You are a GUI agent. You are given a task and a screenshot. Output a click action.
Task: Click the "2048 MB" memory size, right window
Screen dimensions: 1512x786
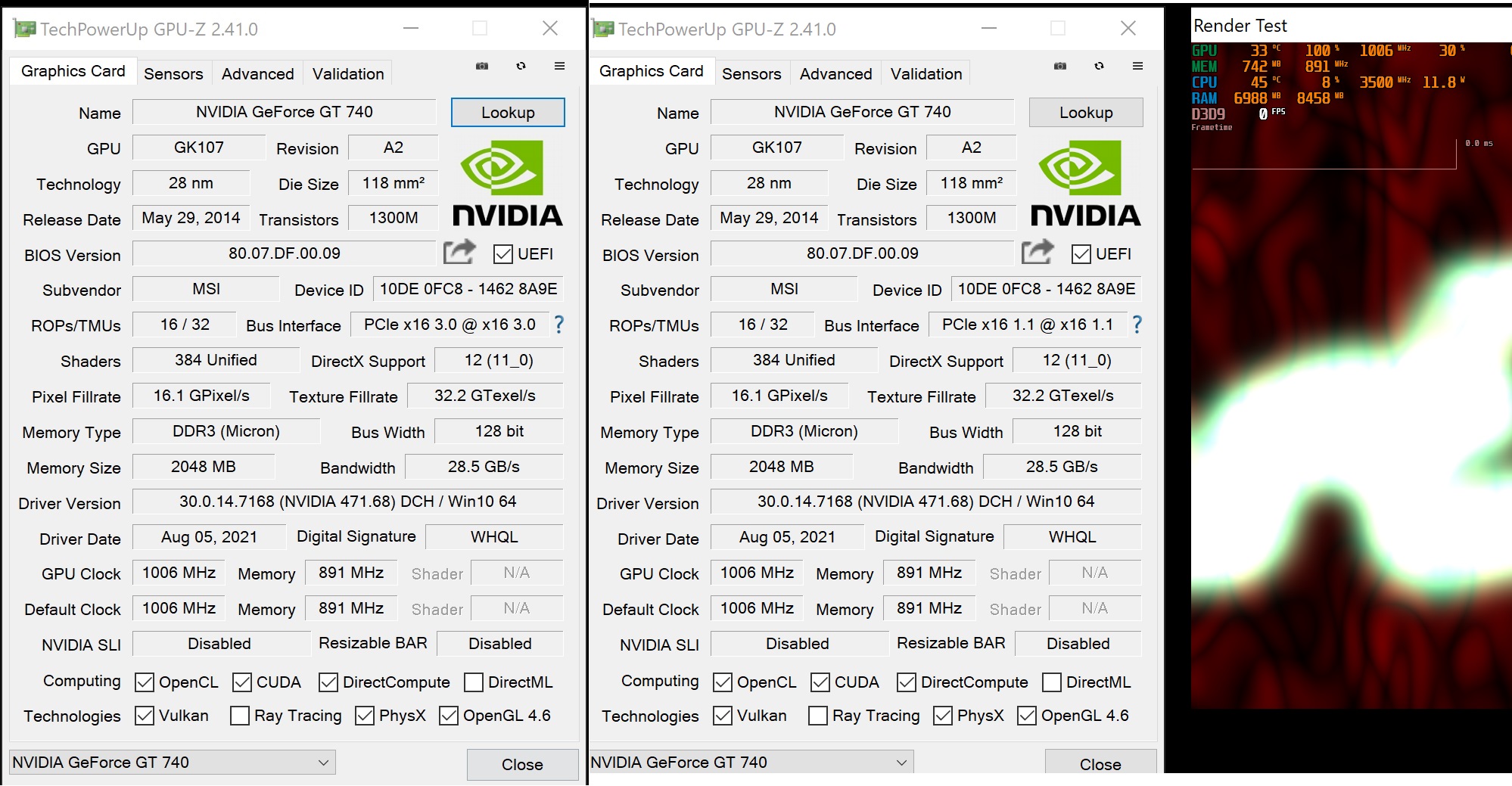pos(782,467)
